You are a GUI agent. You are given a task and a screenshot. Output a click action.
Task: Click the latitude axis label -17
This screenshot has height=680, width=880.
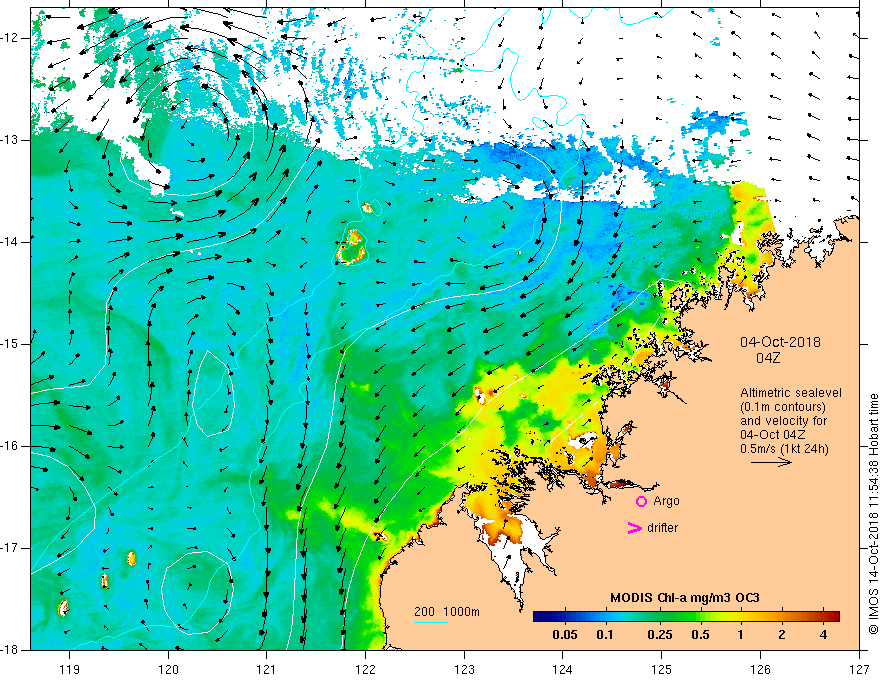point(11,548)
